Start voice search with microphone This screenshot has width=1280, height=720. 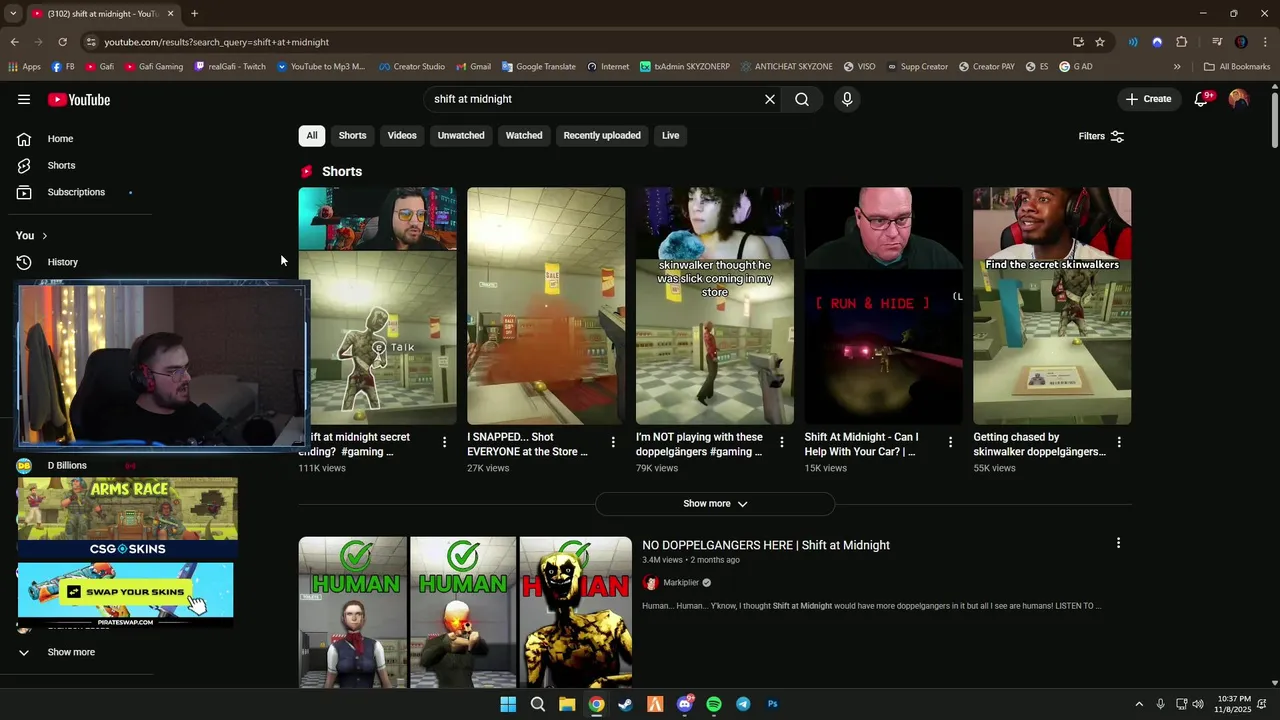click(847, 99)
